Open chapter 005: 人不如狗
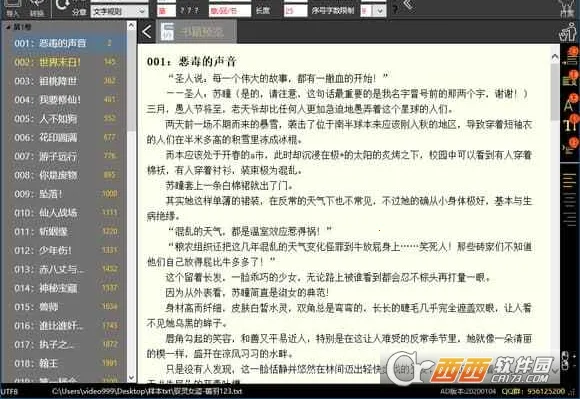The height and width of the screenshot is (399, 580). point(63,119)
